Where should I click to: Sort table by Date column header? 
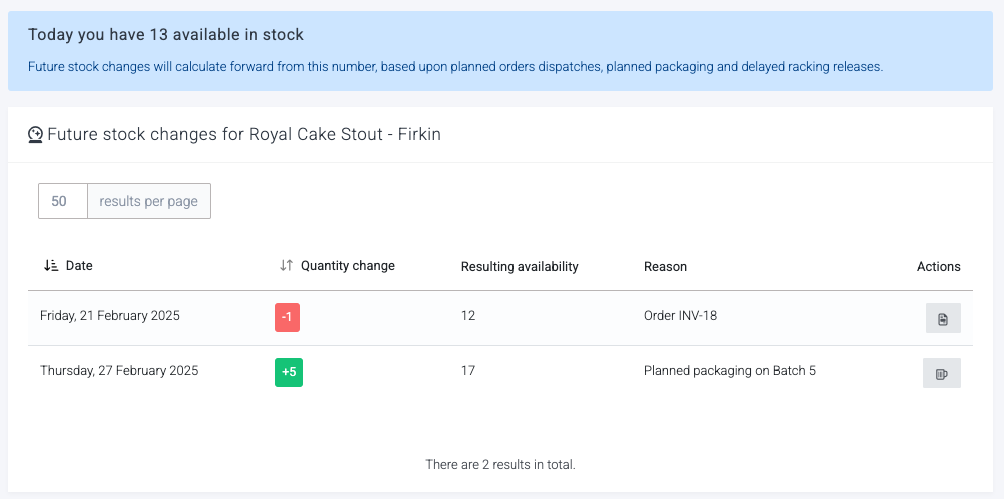pyautogui.click(x=79, y=266)
